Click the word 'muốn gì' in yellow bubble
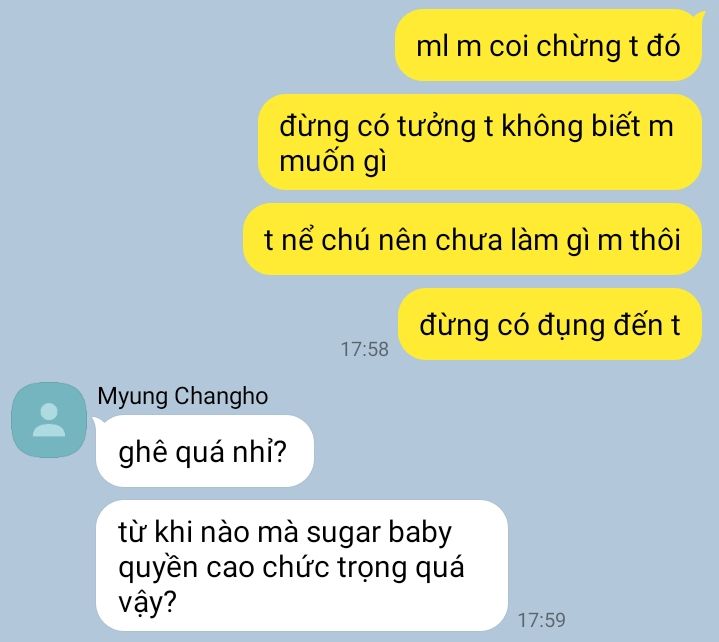 pos(333,162)
